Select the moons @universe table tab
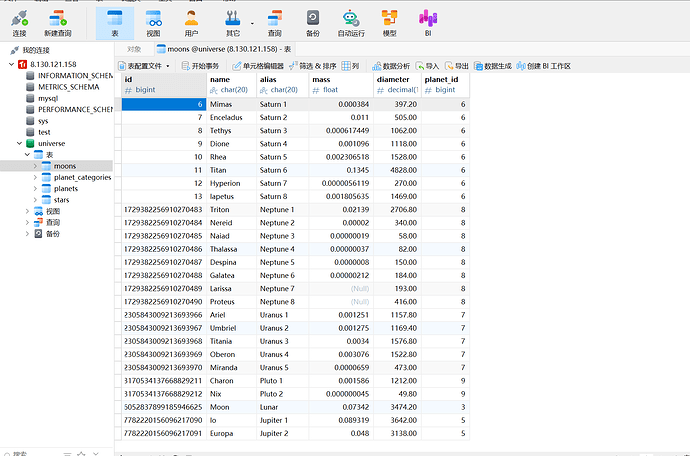 click(224, 49)
